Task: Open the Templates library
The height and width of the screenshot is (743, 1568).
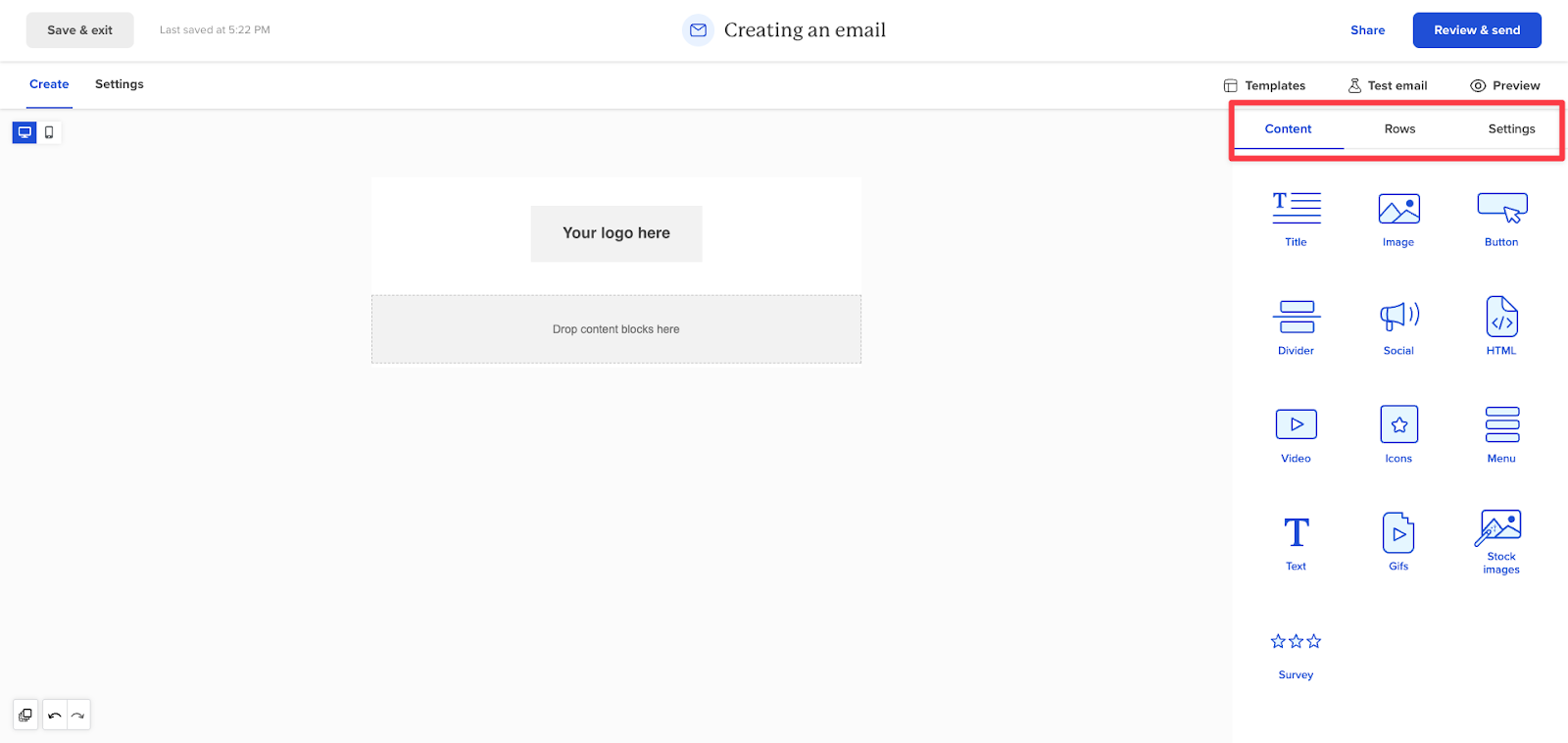Action: [x=1264, y=85]
